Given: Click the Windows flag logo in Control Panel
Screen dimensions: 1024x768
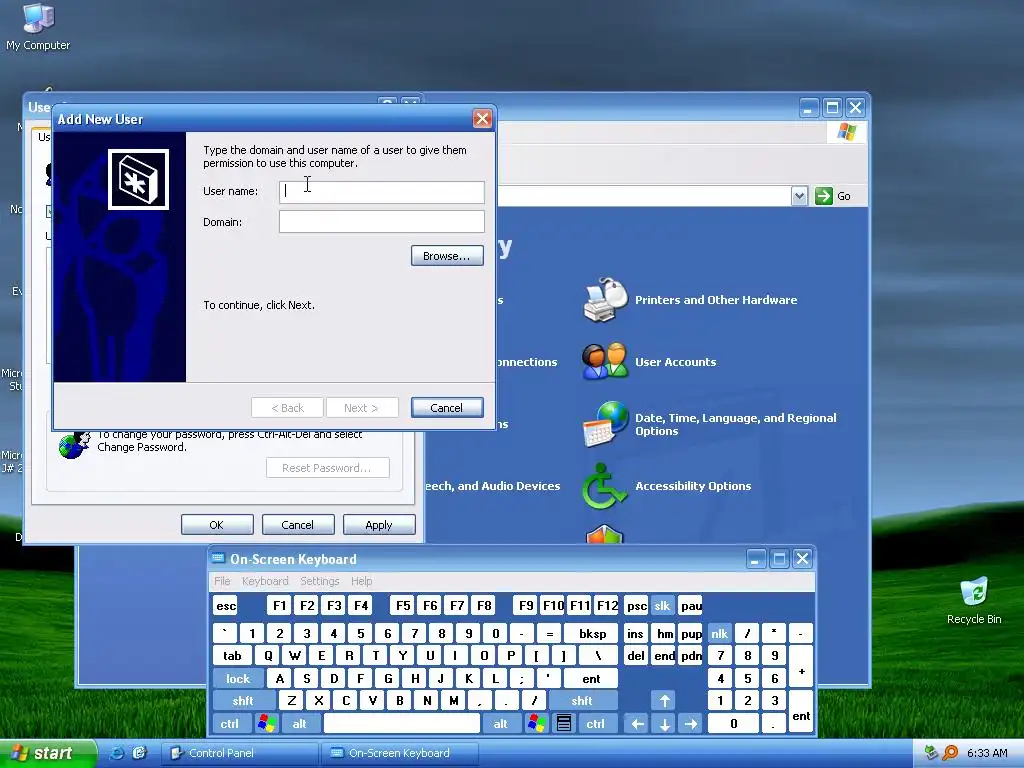Looking at the screenshot, I should [x=846, y=132].
